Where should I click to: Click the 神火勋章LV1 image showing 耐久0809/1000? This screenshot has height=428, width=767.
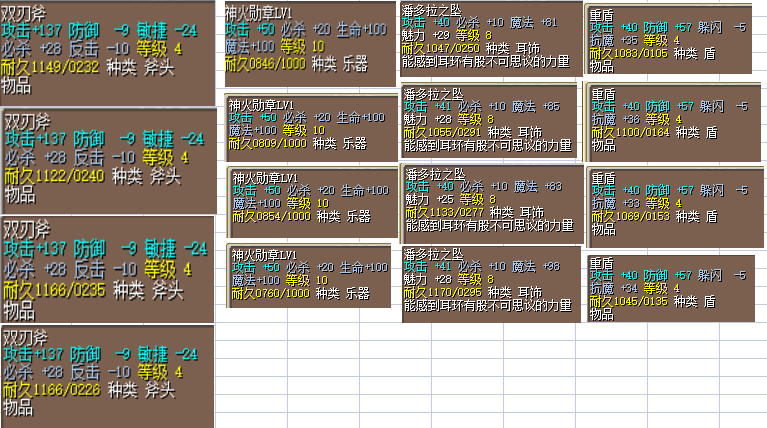(x=312, y=124)
